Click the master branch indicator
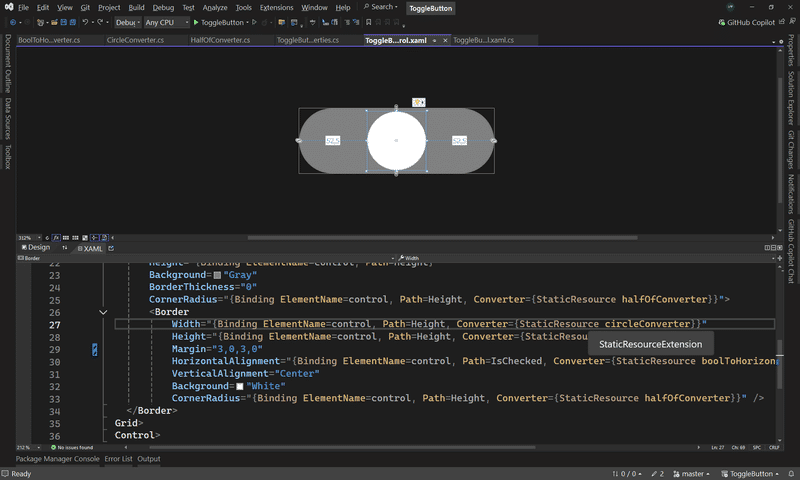 point(691,474)
